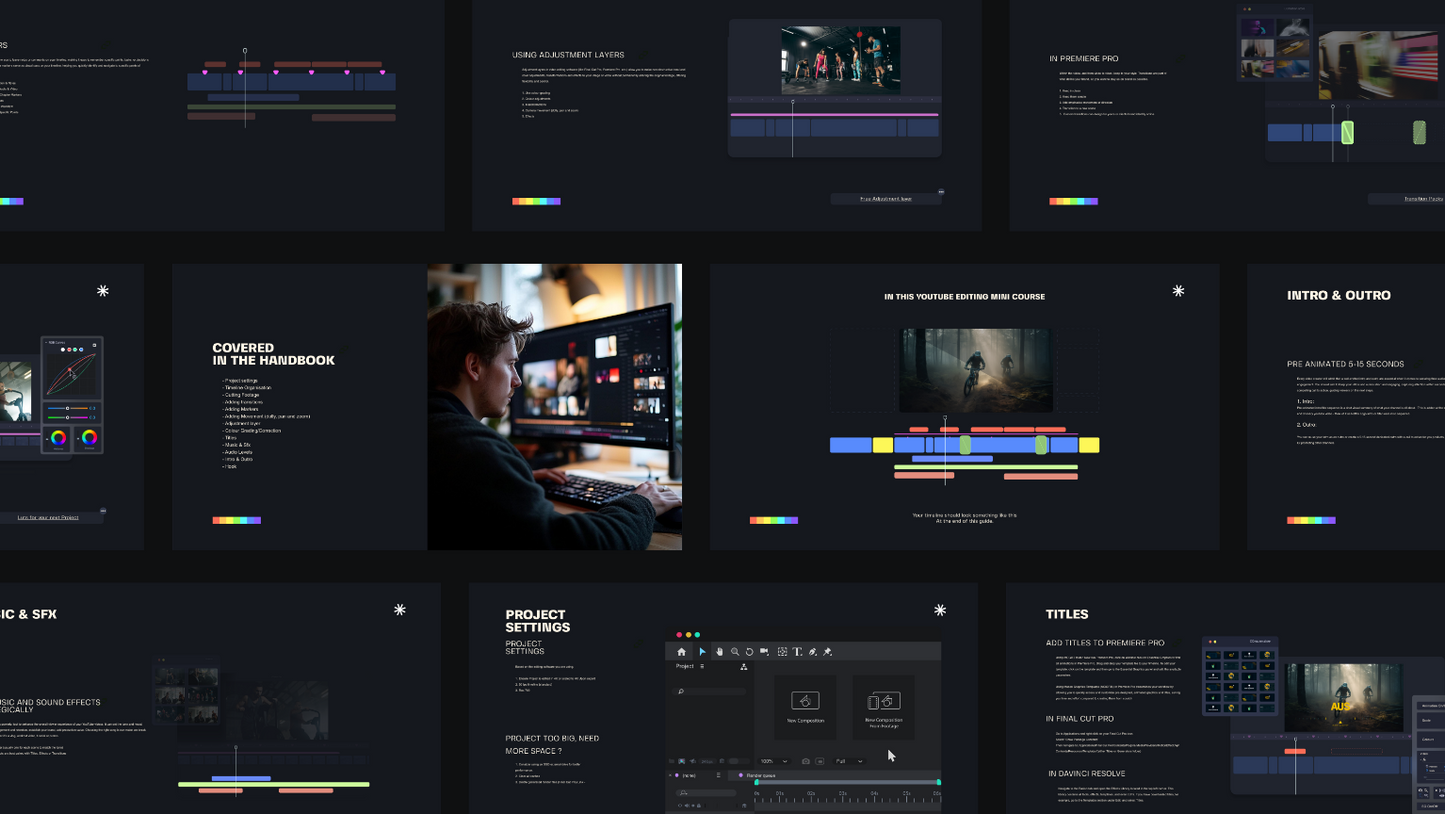Image resolution: width=1445 pixels, height=814 pixels.
Task: Pick the Puppet Pin tool
Action: click(x=828, y=652)
